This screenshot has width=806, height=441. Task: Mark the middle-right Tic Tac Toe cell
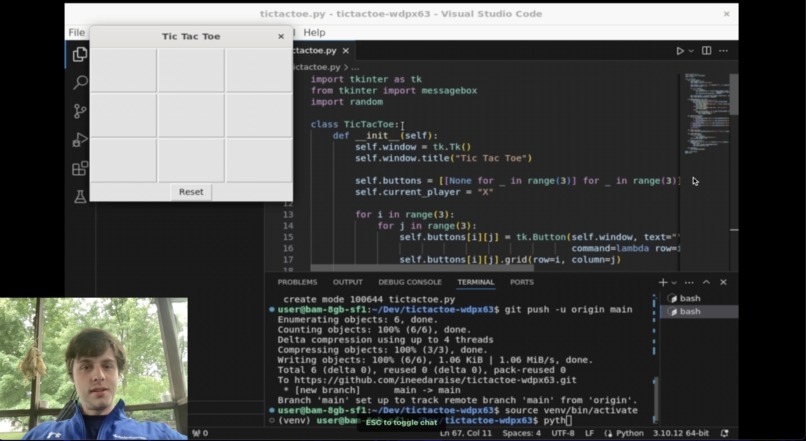pos(259,115)
